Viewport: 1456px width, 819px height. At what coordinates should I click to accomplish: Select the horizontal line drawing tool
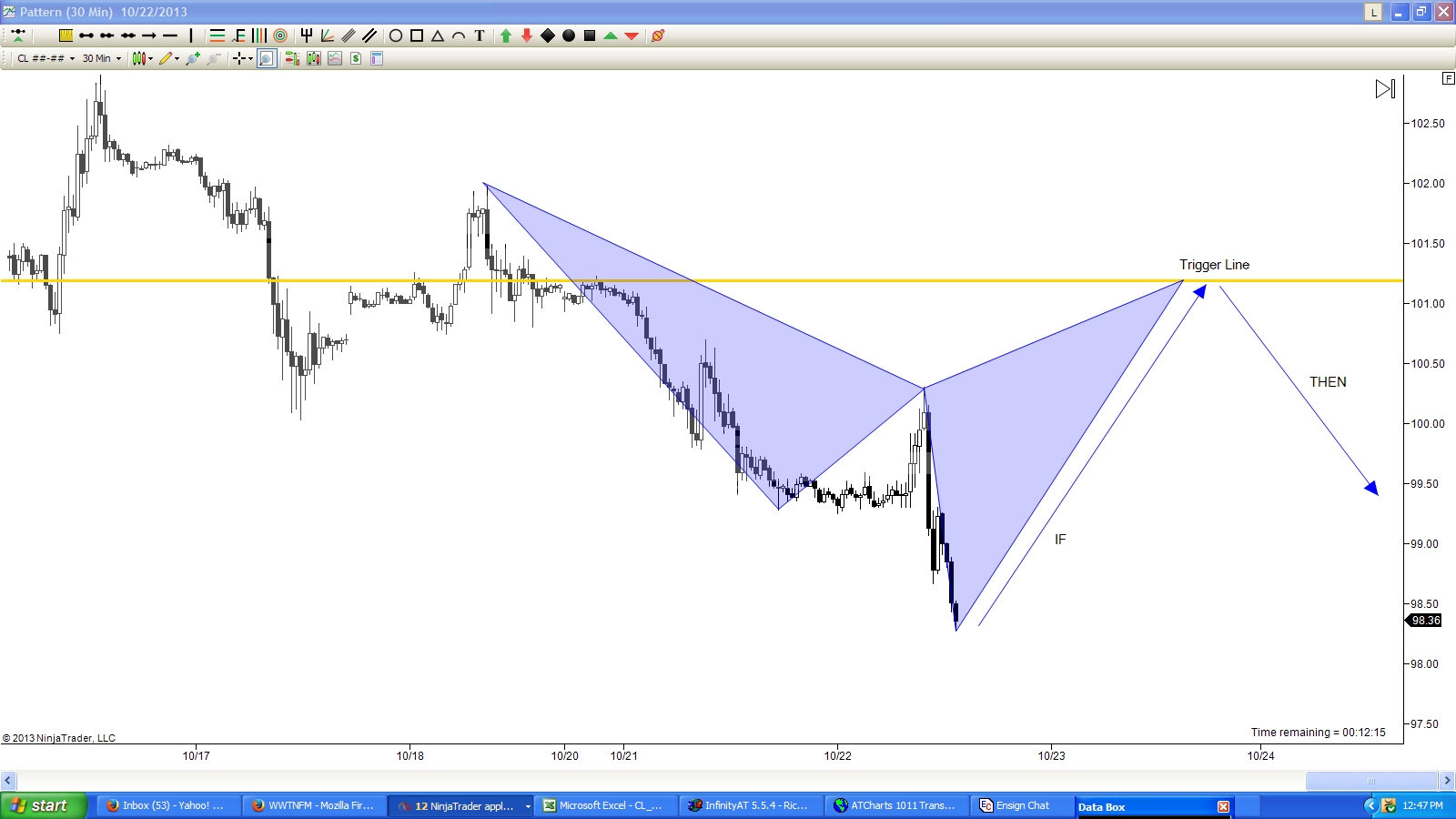(170, 35)
